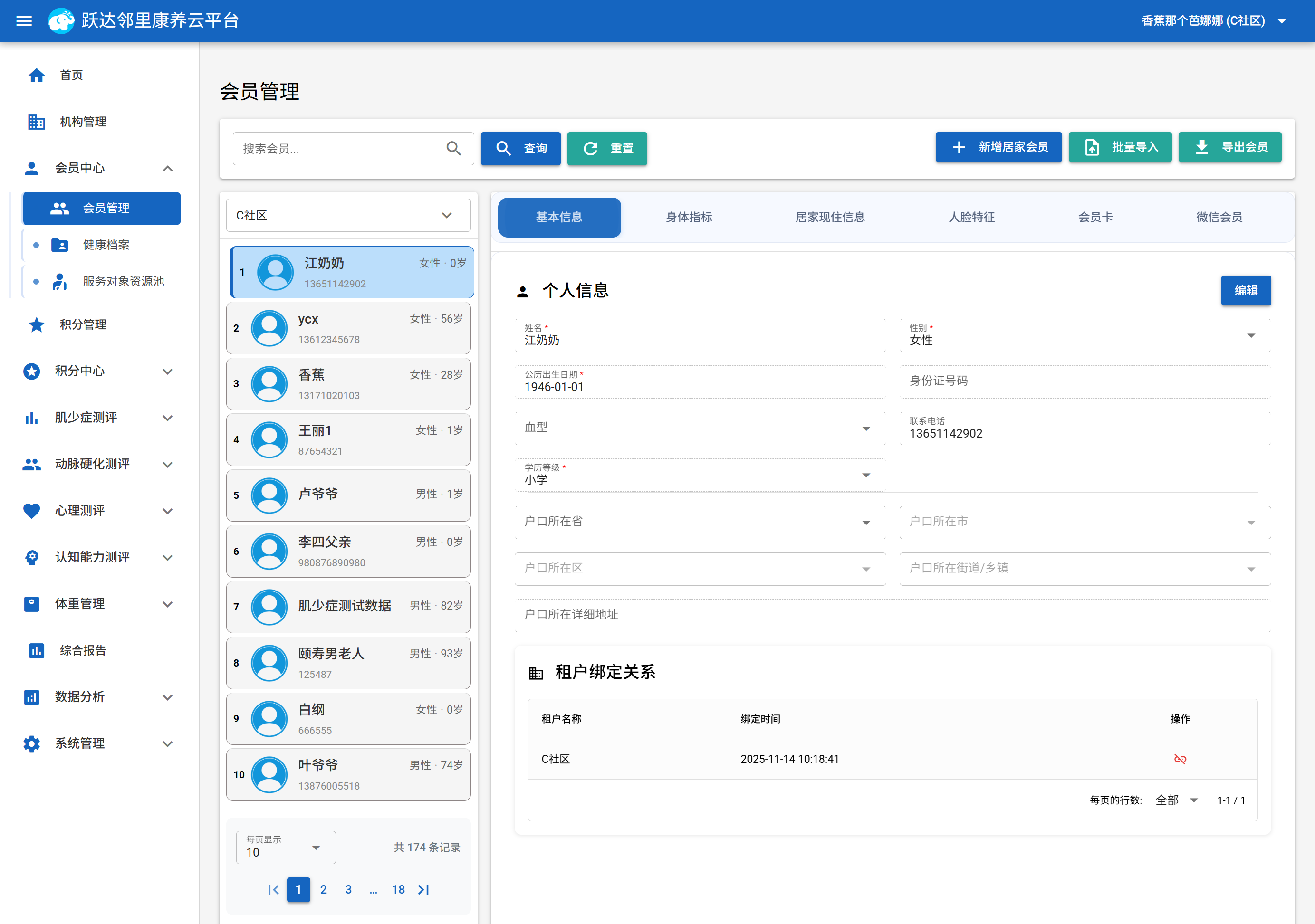Collapse the 会员中心 menu section
Viewport: 1315px width, 924px height.
coord(167,168)
